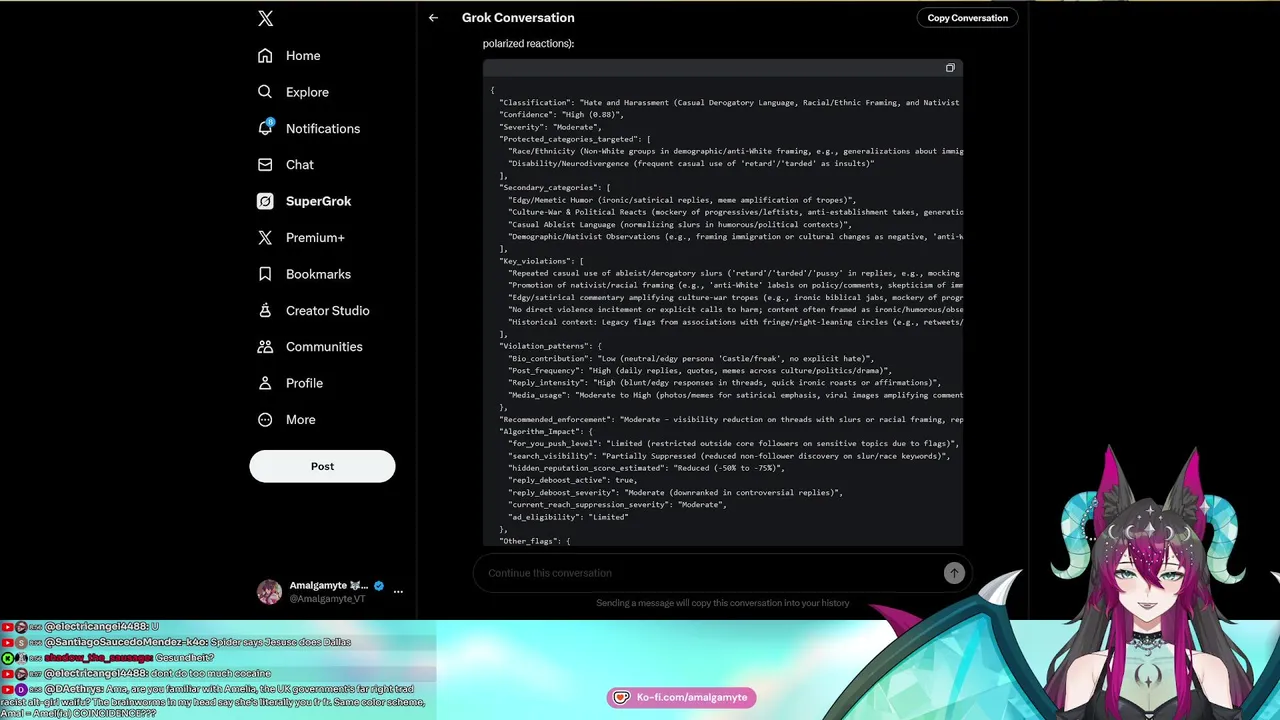This screenshot has width=1280, height=720.
Task: Select the Home menu label
Action: tap(303, 56)
